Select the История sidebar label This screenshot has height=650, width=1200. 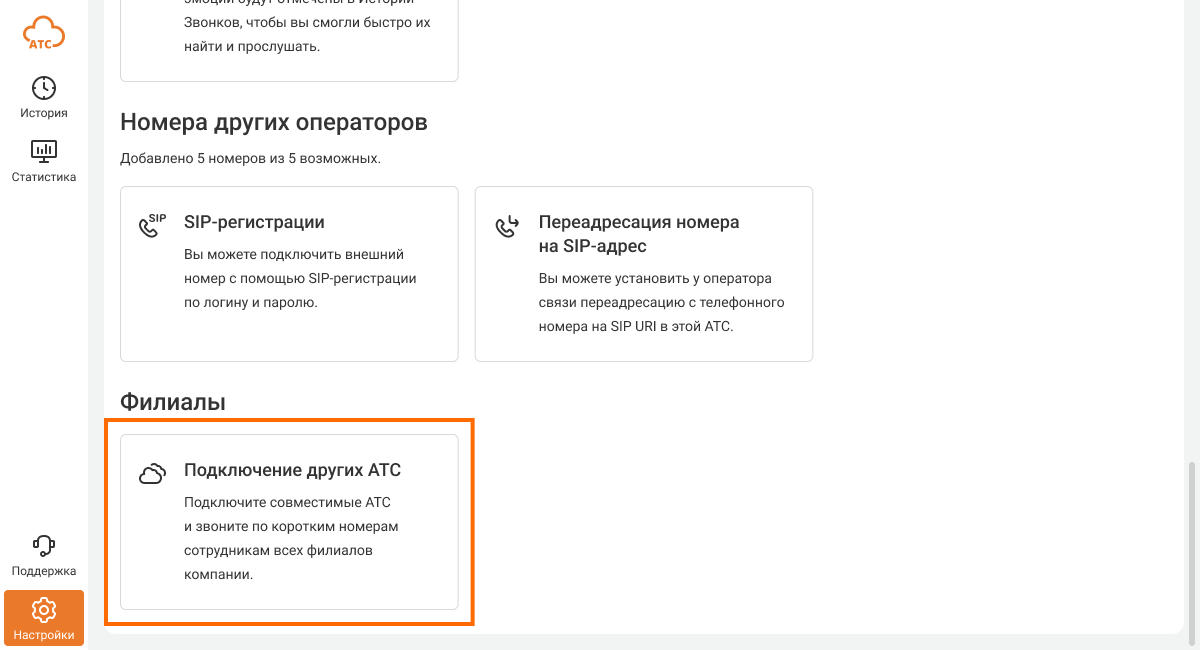pyautogui.click(x=44, y=113)
